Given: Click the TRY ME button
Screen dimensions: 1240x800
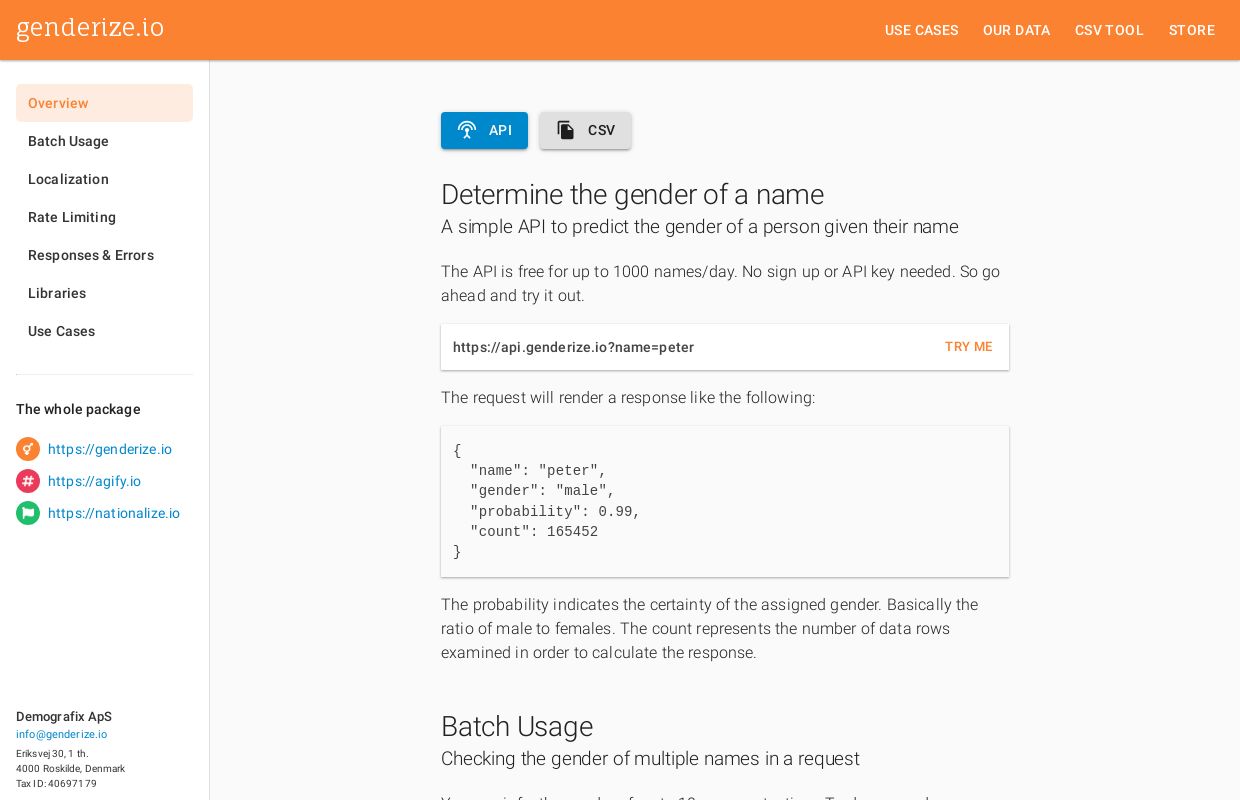Looking at the screenshot, I should pos(969,347).
